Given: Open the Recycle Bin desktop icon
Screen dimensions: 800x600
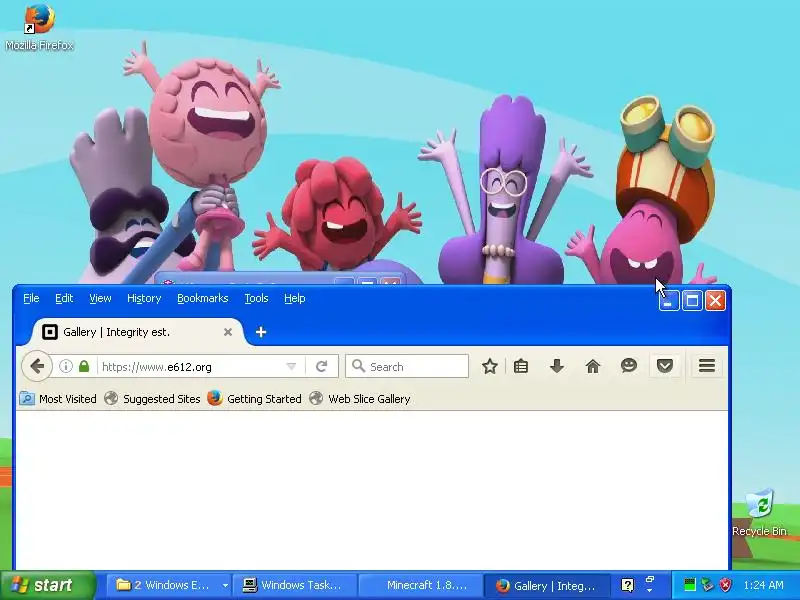Looking at the screenshot, I should pyautogui.click(x=759, y=513).
